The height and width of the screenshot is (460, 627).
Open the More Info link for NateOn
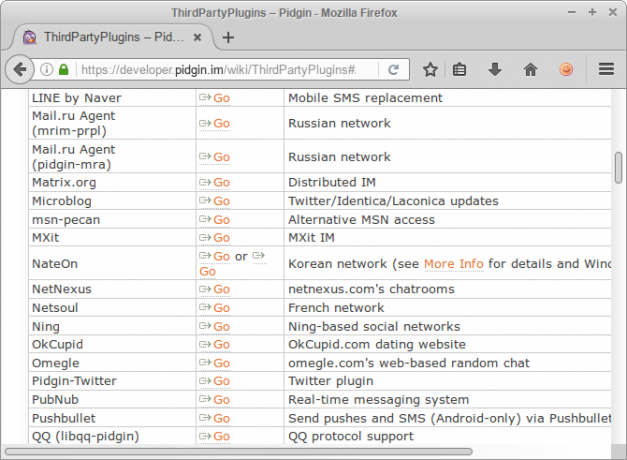click(454, 264)
